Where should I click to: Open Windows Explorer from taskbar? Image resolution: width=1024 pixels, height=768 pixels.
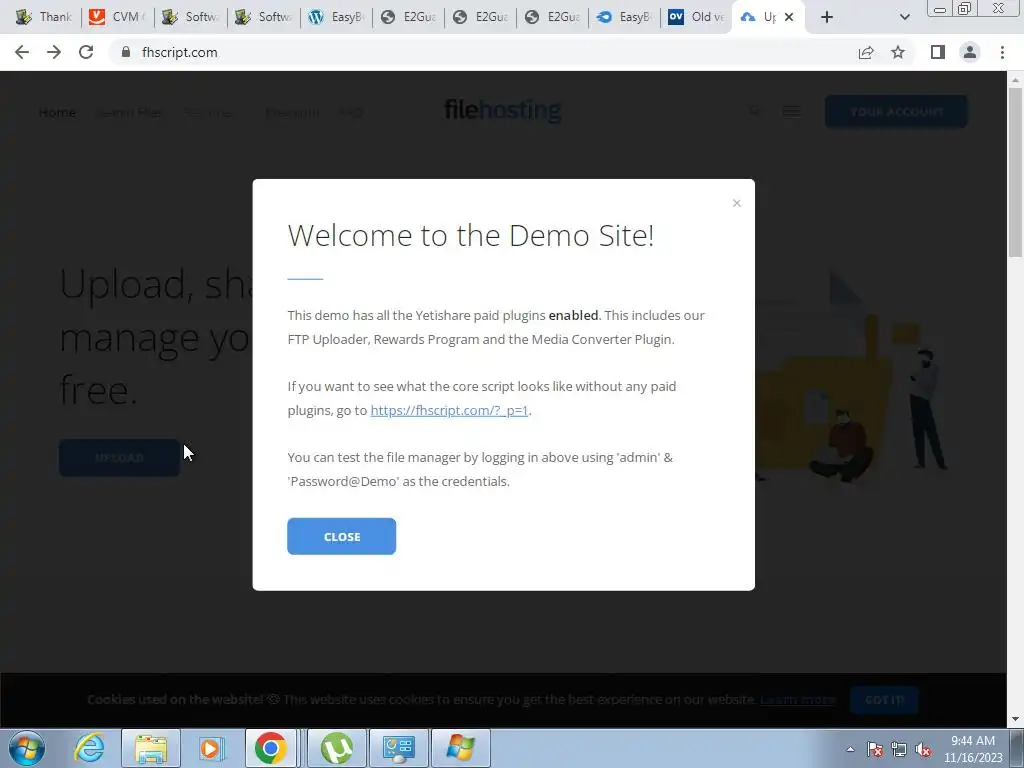coord(151,748)
